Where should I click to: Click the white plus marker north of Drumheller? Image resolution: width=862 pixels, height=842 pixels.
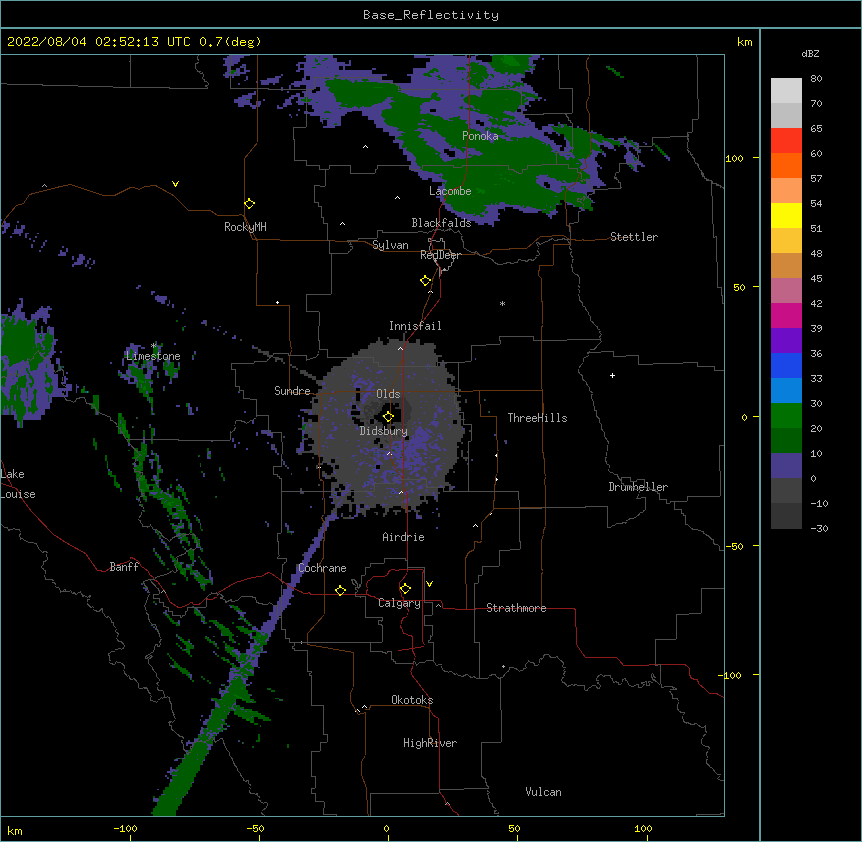(x=612, y=375)
